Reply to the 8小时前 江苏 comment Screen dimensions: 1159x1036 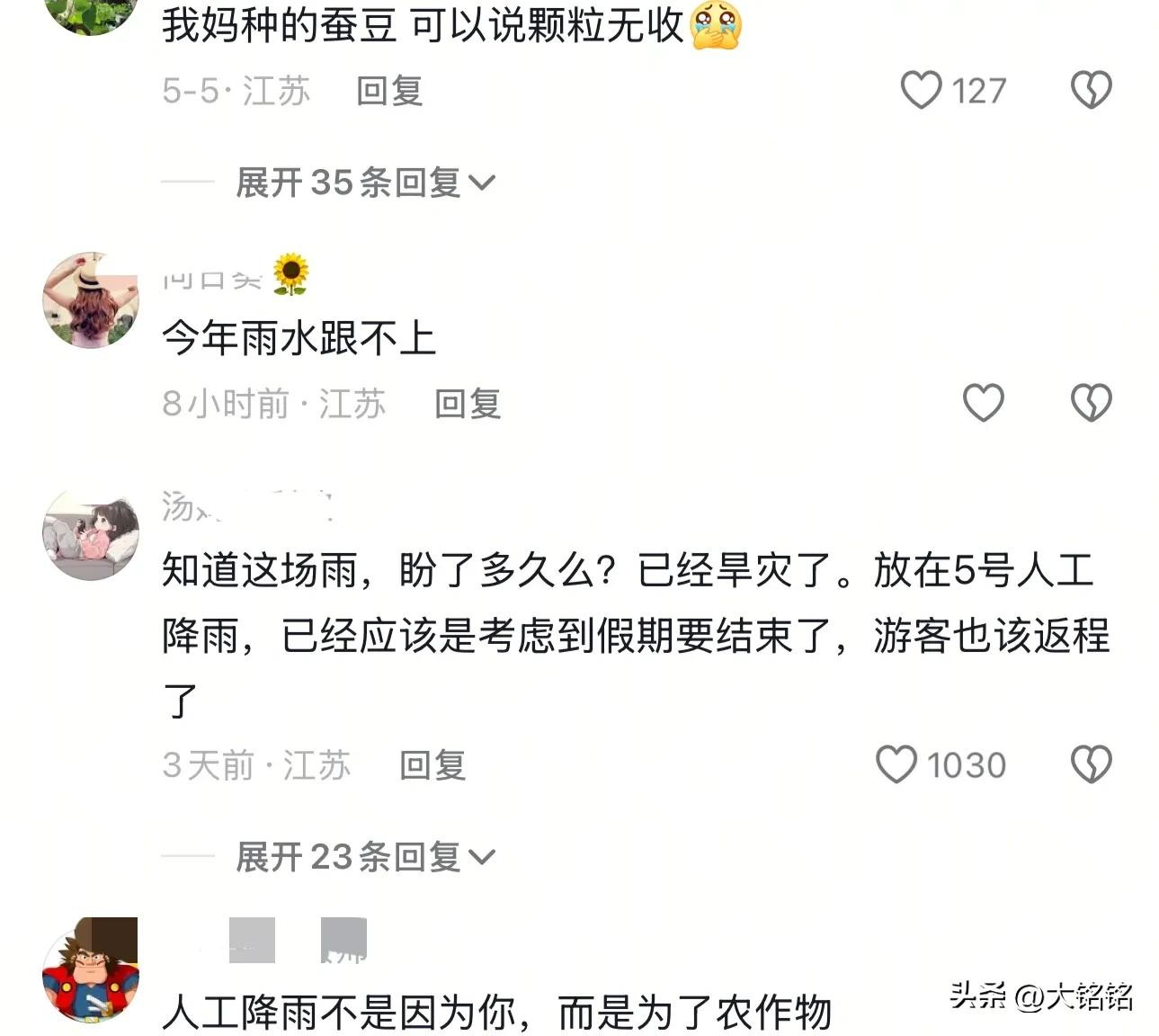468,404
